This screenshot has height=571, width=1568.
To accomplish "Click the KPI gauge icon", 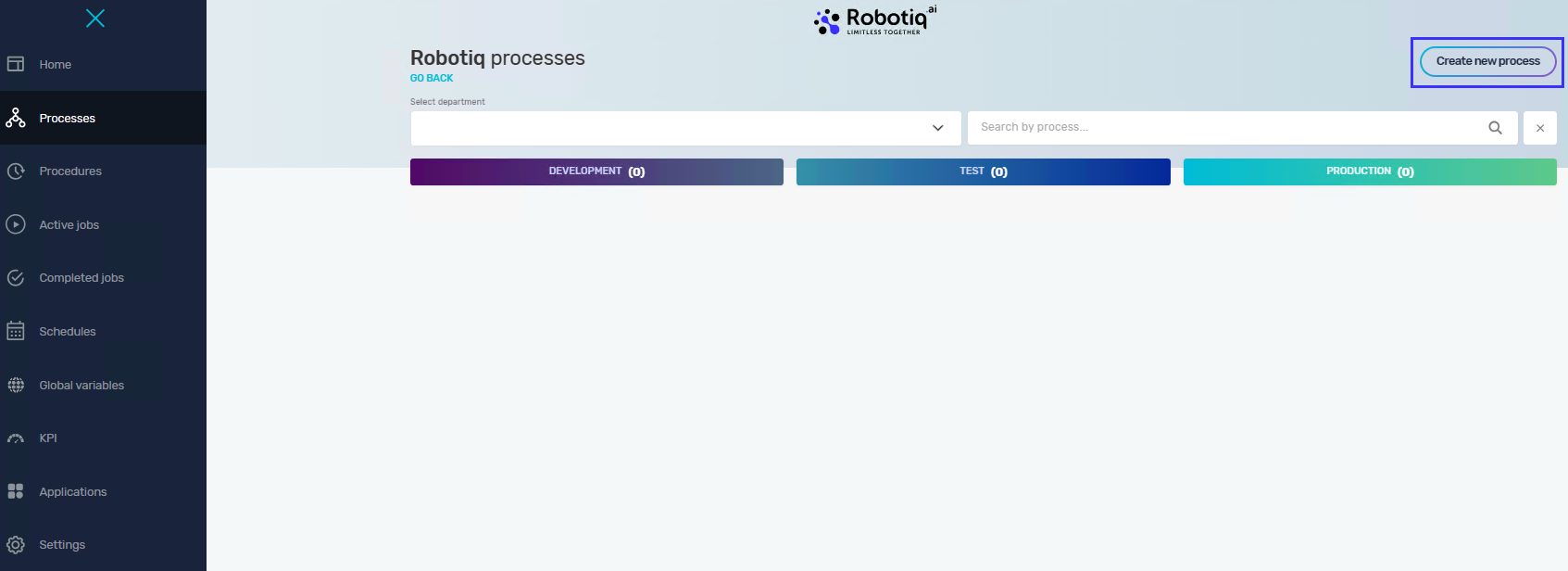I will [16, 438].
